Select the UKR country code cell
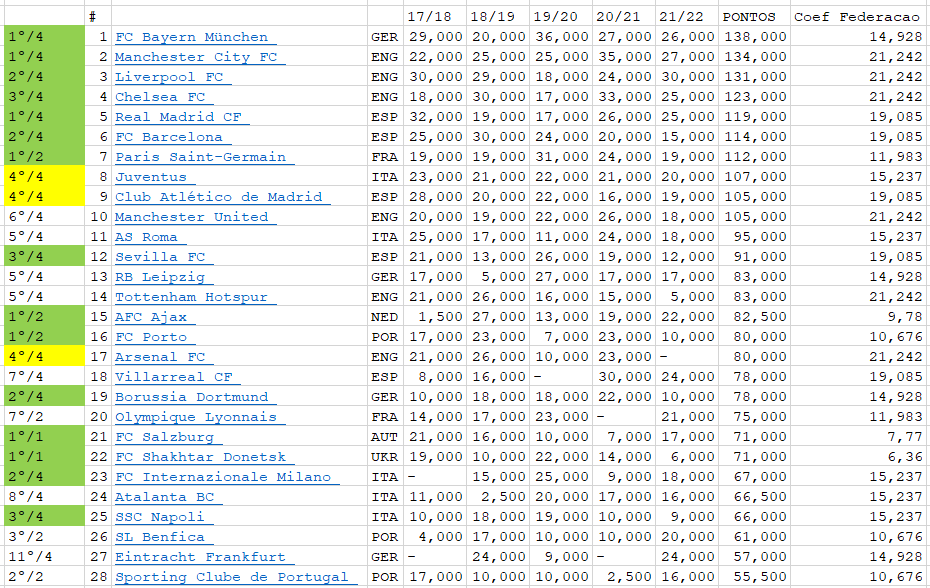Screen dimensions: 930x588 [x=385, y=457]
